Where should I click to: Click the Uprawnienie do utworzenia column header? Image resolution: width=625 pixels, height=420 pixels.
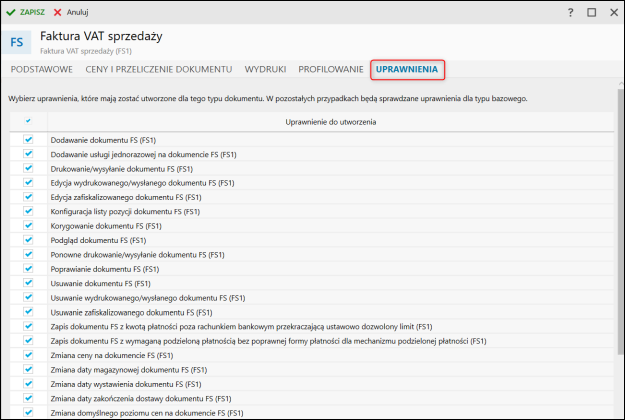[330, 121]
